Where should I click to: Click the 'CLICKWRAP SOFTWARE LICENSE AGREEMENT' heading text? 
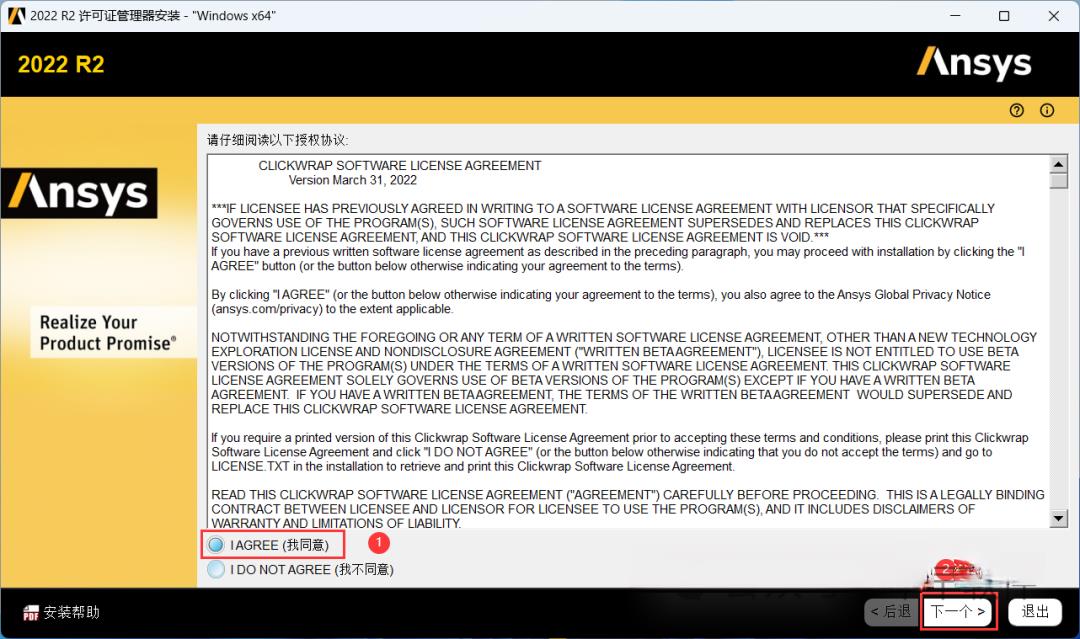tap(399, 165)
